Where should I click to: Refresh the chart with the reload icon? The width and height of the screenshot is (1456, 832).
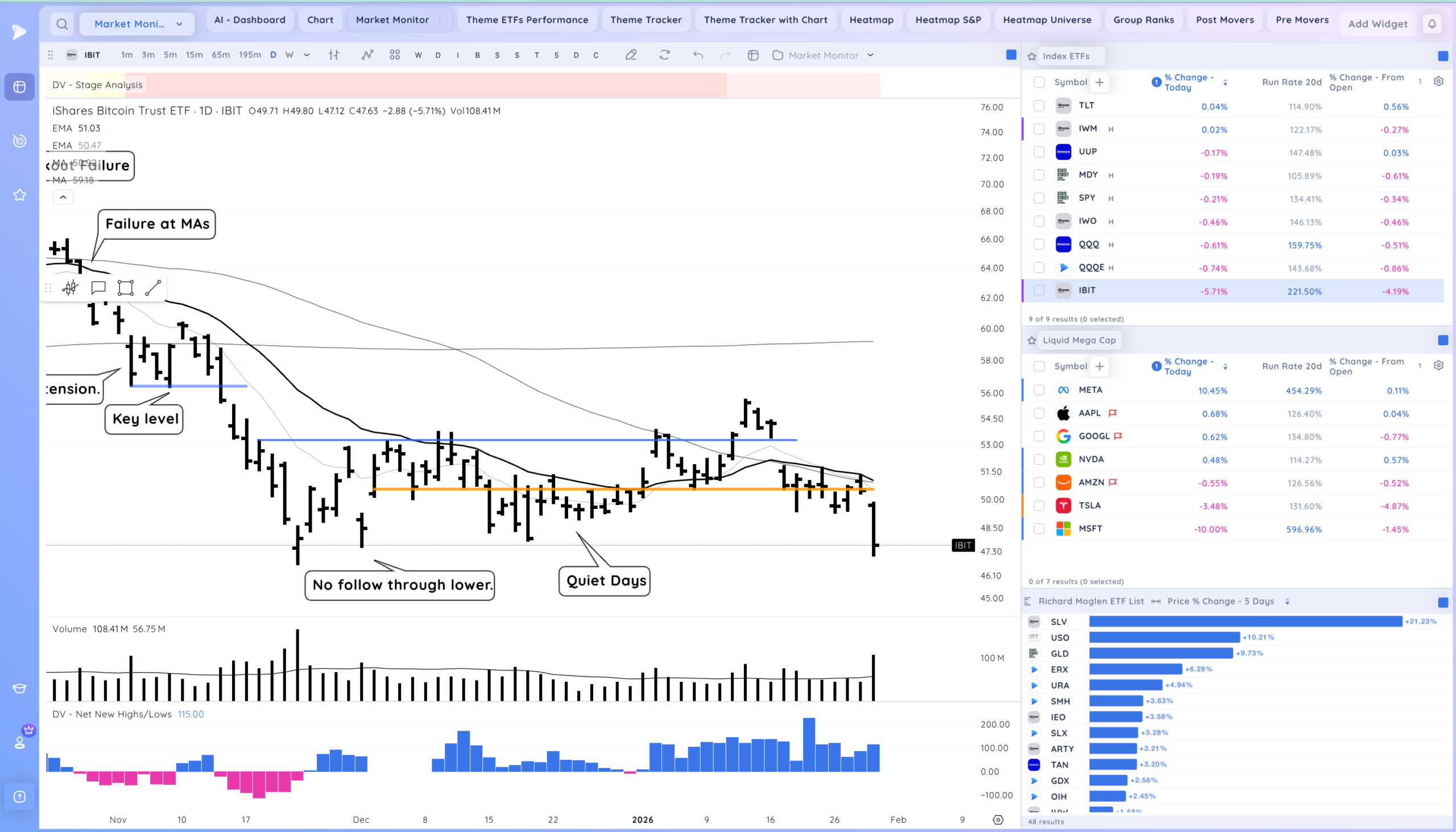click(664, 55)
